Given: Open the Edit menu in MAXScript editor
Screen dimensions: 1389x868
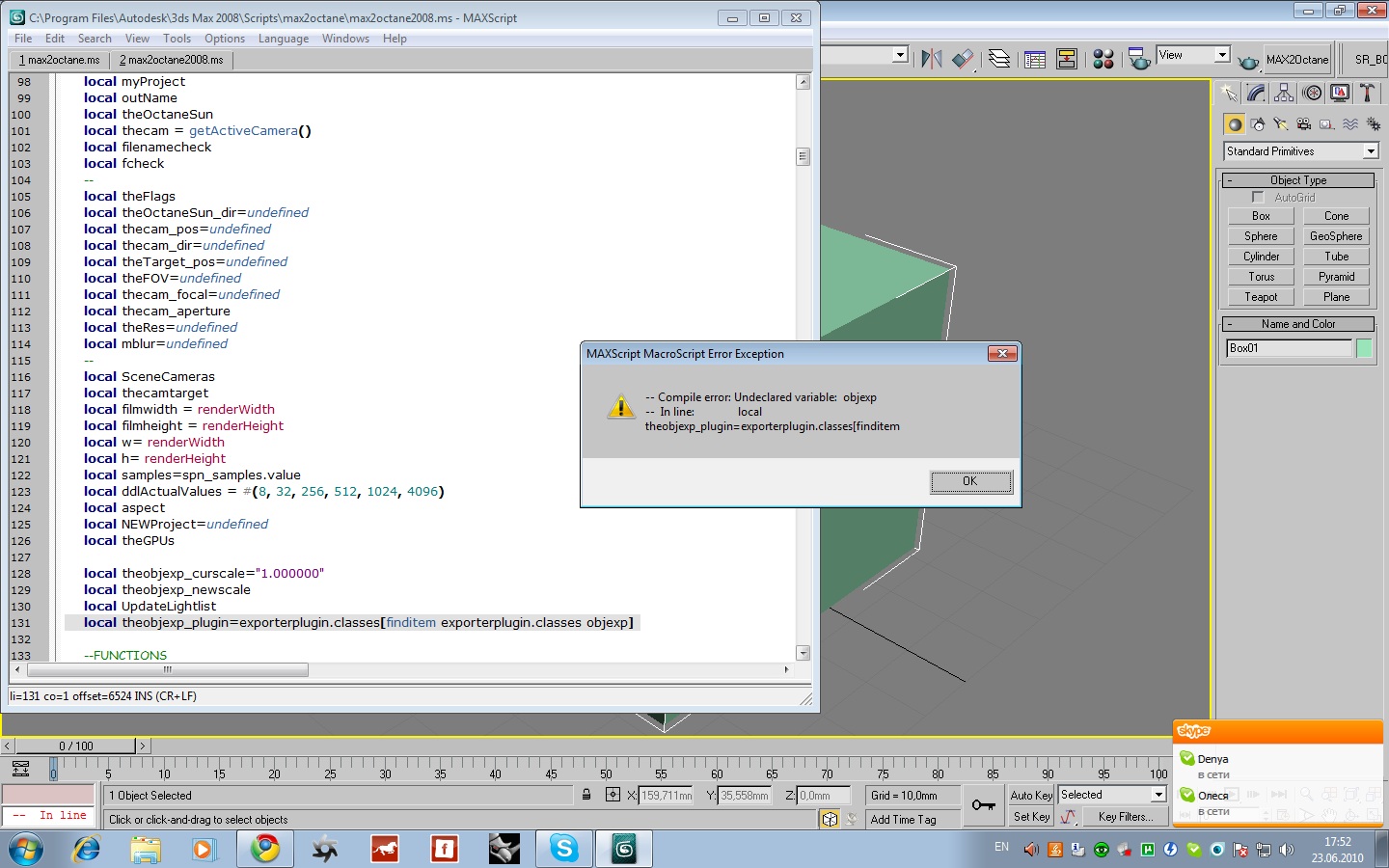Looking at the screenshot, I should pyautogui.click(x=55, y=39).
